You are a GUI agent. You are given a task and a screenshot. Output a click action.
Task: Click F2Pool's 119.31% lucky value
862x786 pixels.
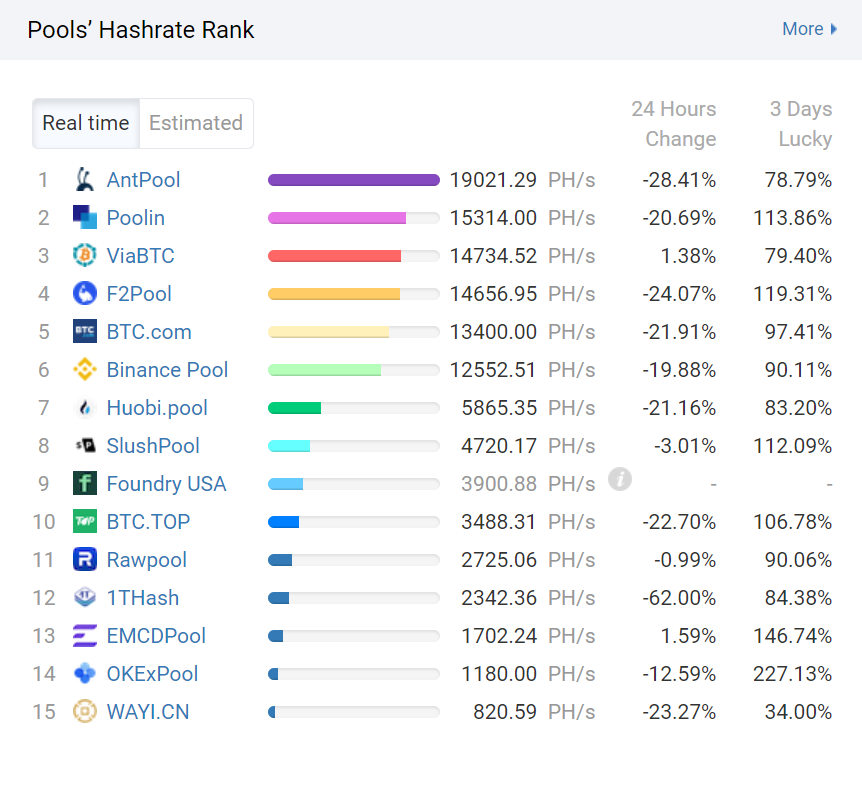pyautogui.click(x=792, y=294)
